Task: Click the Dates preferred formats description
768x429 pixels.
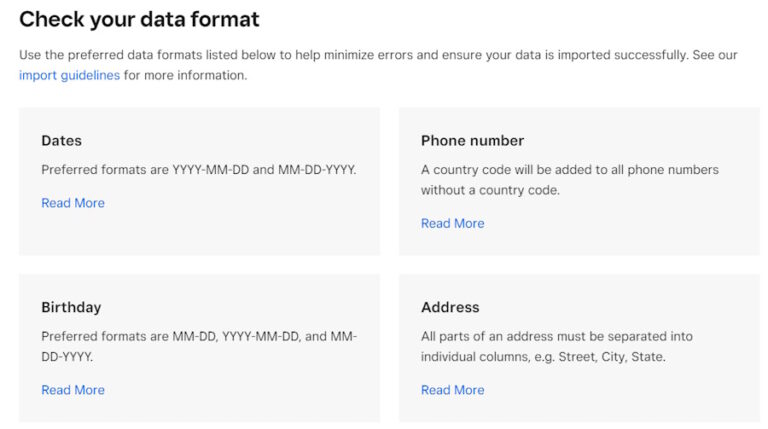Action: 198,170
